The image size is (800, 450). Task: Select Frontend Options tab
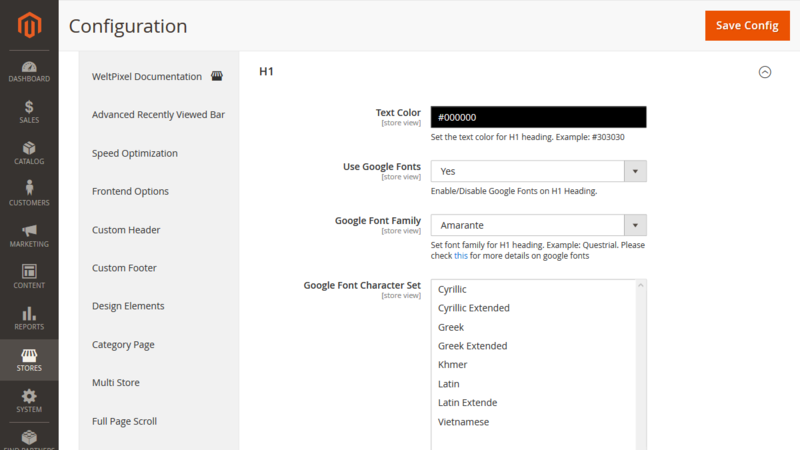tap(130, 191)
